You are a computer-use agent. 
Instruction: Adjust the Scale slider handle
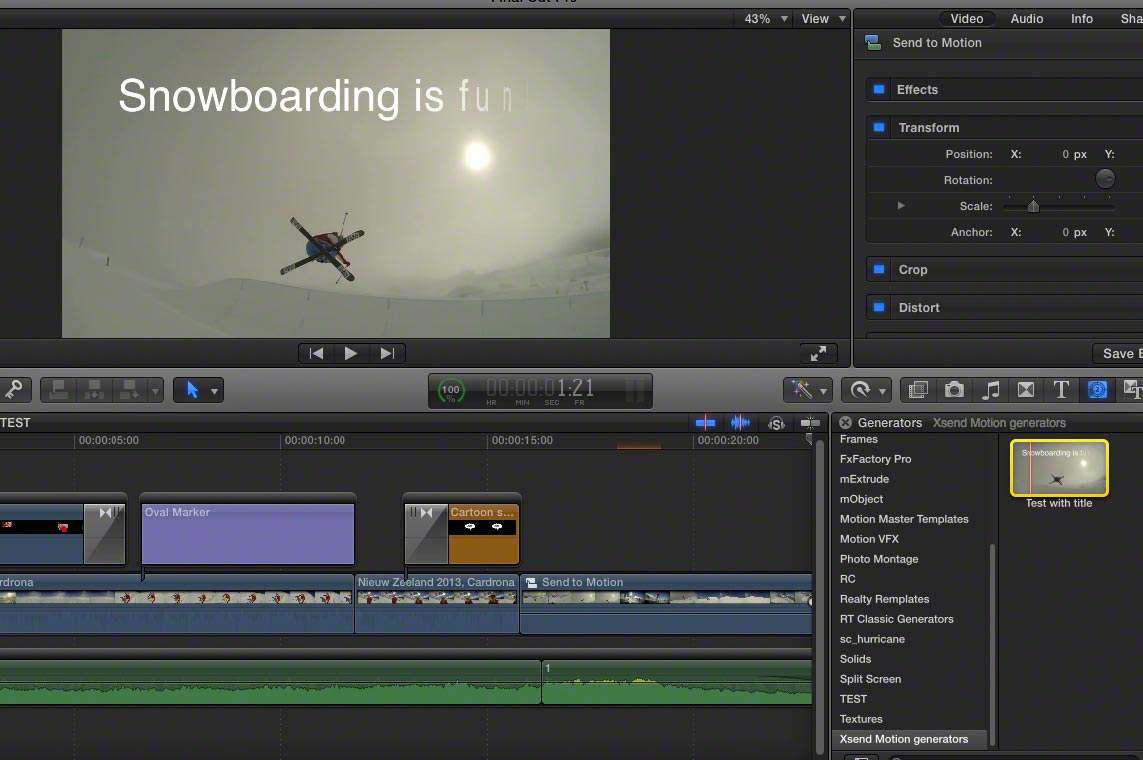point(1033,206)
